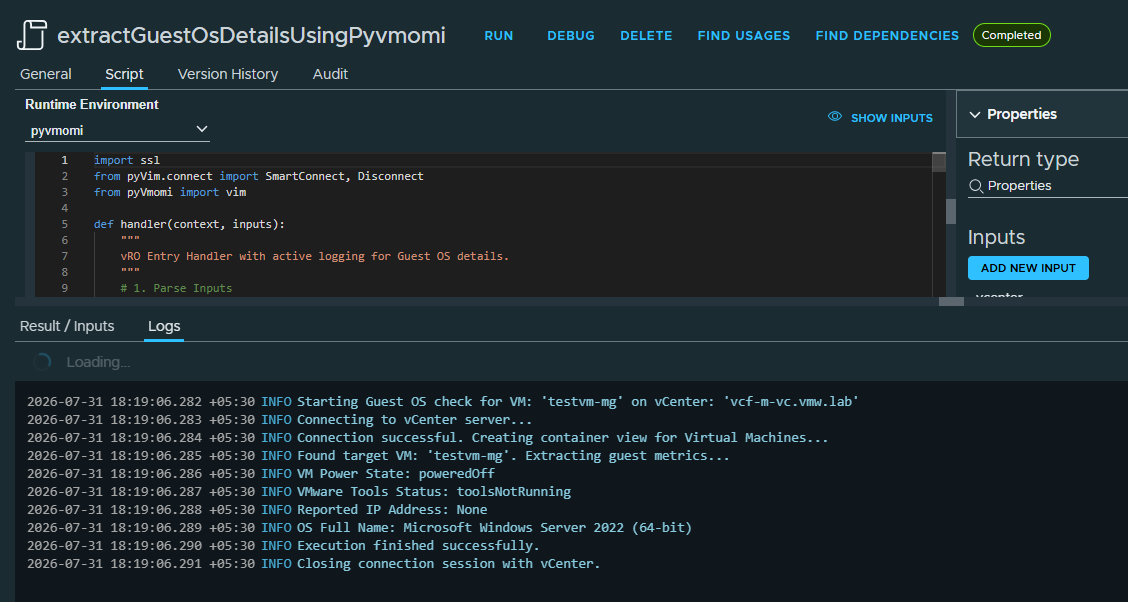This screenshot has width=1128, height=602.
Task: Click the line importing SmartConnect, Disconnect
Action: click(258, 176)
